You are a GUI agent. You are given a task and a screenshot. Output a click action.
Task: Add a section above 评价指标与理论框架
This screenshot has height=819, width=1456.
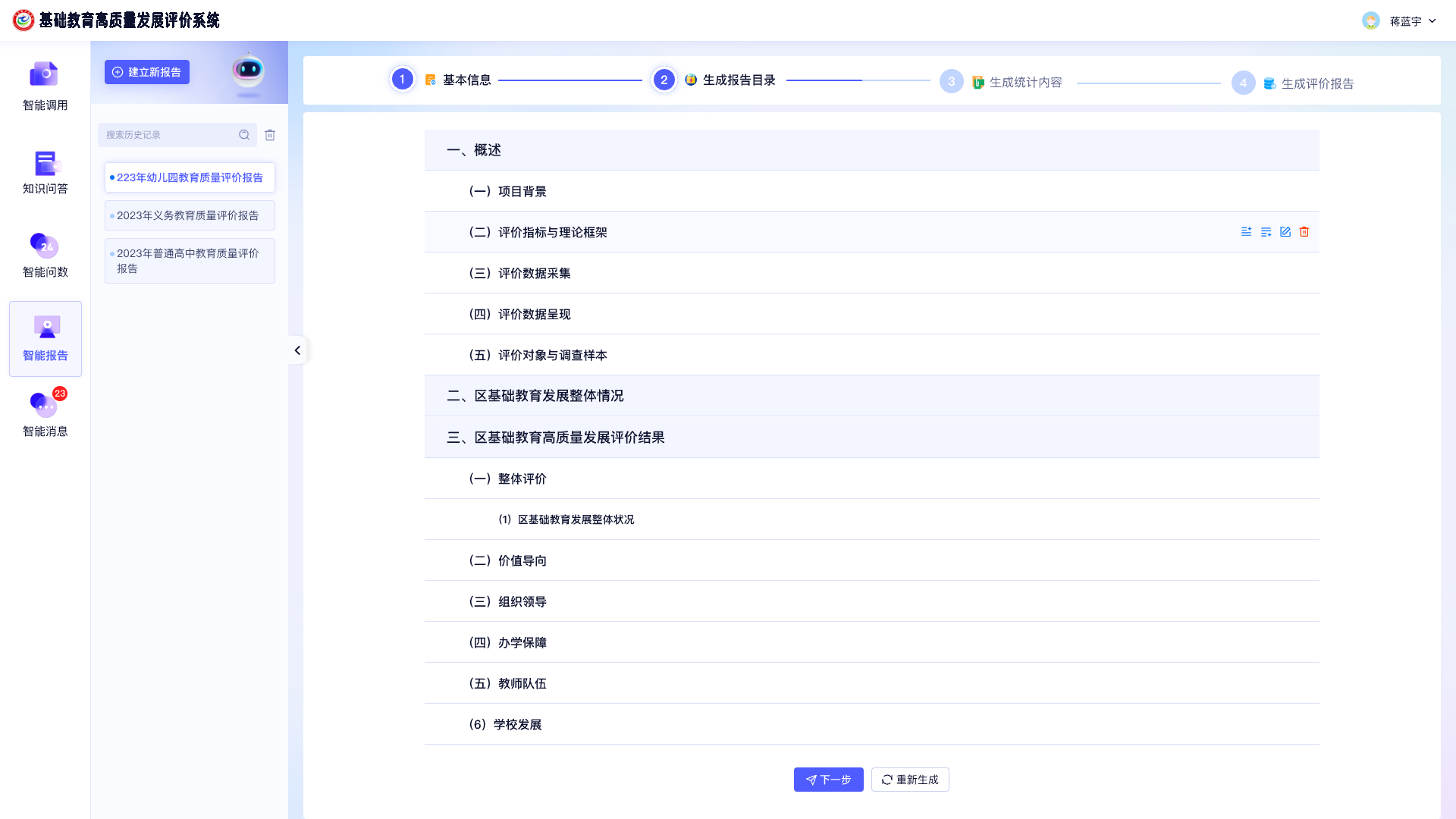[1246, 231]
